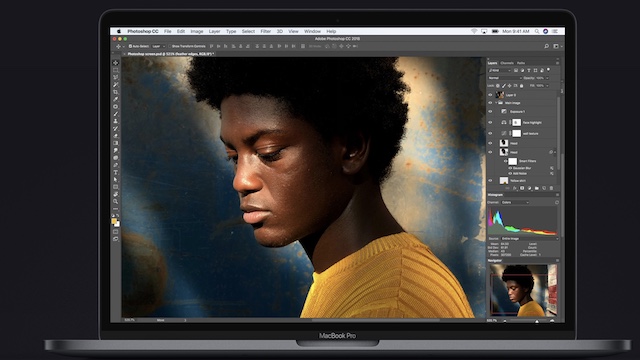640x360 pixels.
Task: Create new group folder icon
Action: coord(536,188)
